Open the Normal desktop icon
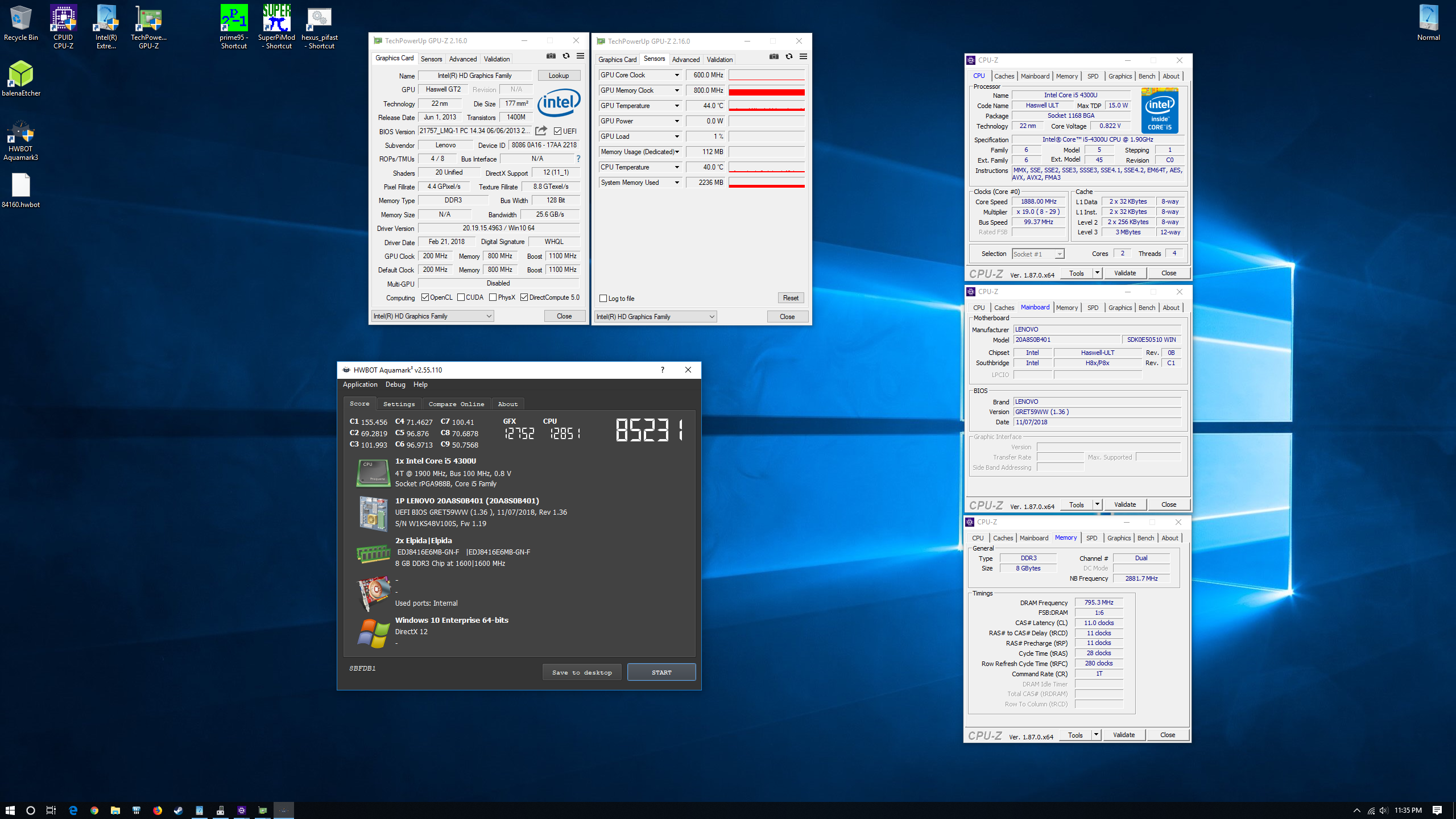The height and width of the screenshot is (819, 1456). coord(1428,23)
